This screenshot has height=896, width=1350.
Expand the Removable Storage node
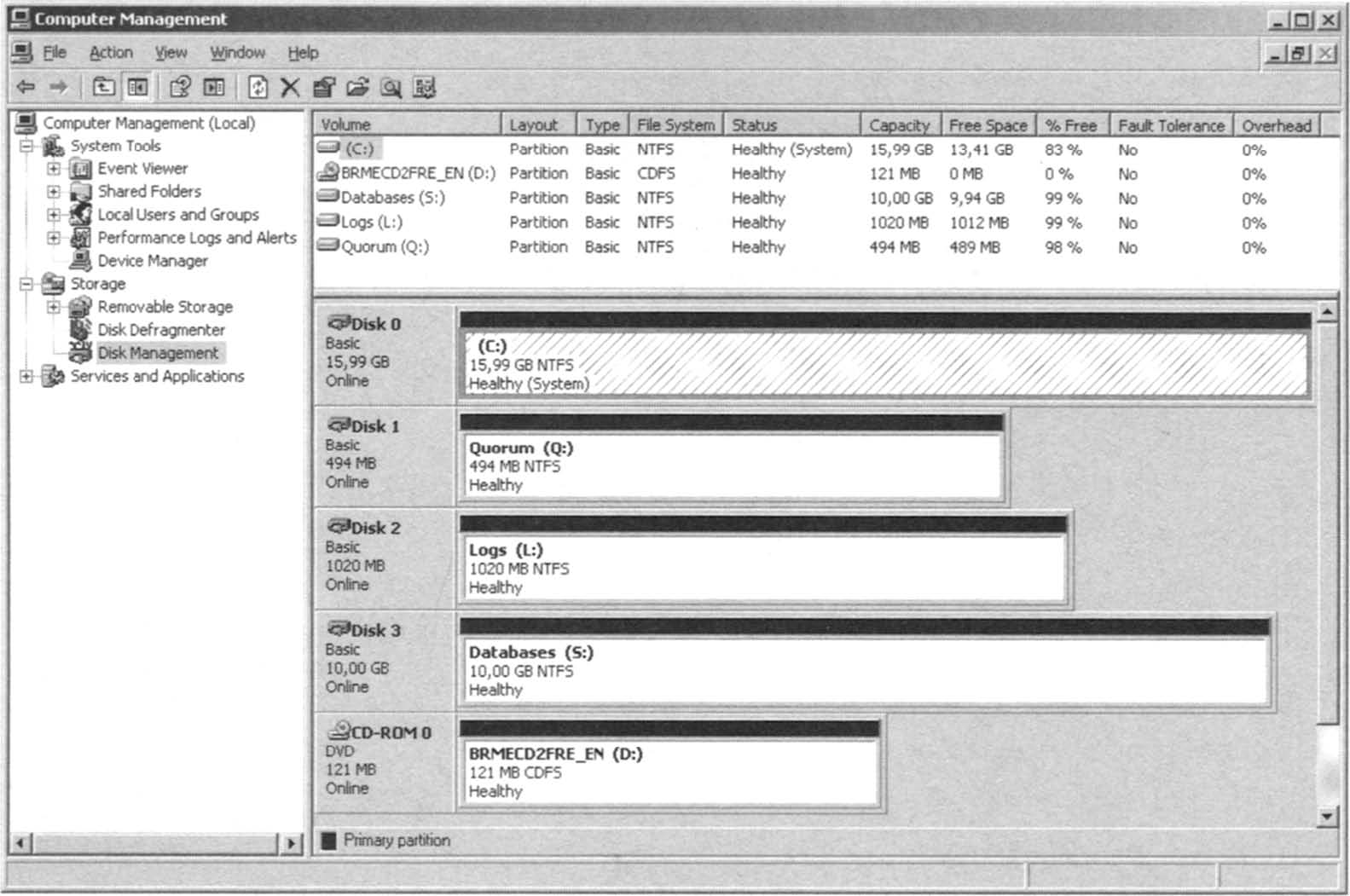(x=54, y=307)
